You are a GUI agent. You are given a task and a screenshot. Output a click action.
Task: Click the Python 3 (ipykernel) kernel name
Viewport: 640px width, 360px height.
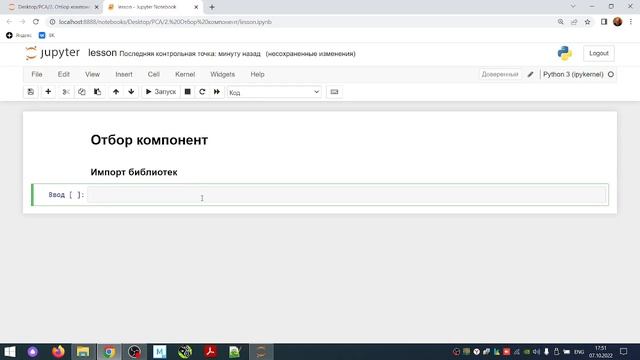click(573, 74)
